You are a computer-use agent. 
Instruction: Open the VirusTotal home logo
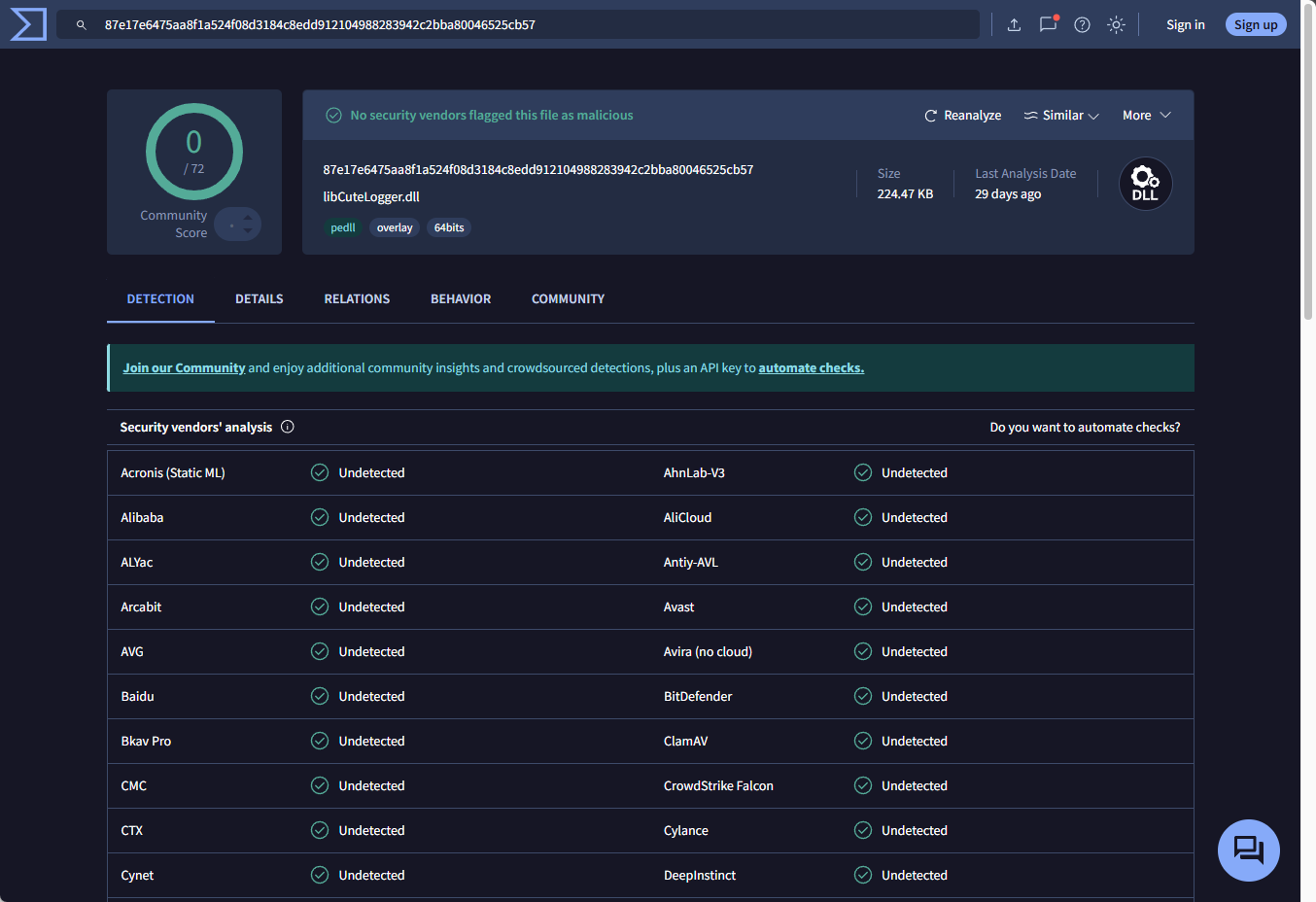click(x=28, y=24)
